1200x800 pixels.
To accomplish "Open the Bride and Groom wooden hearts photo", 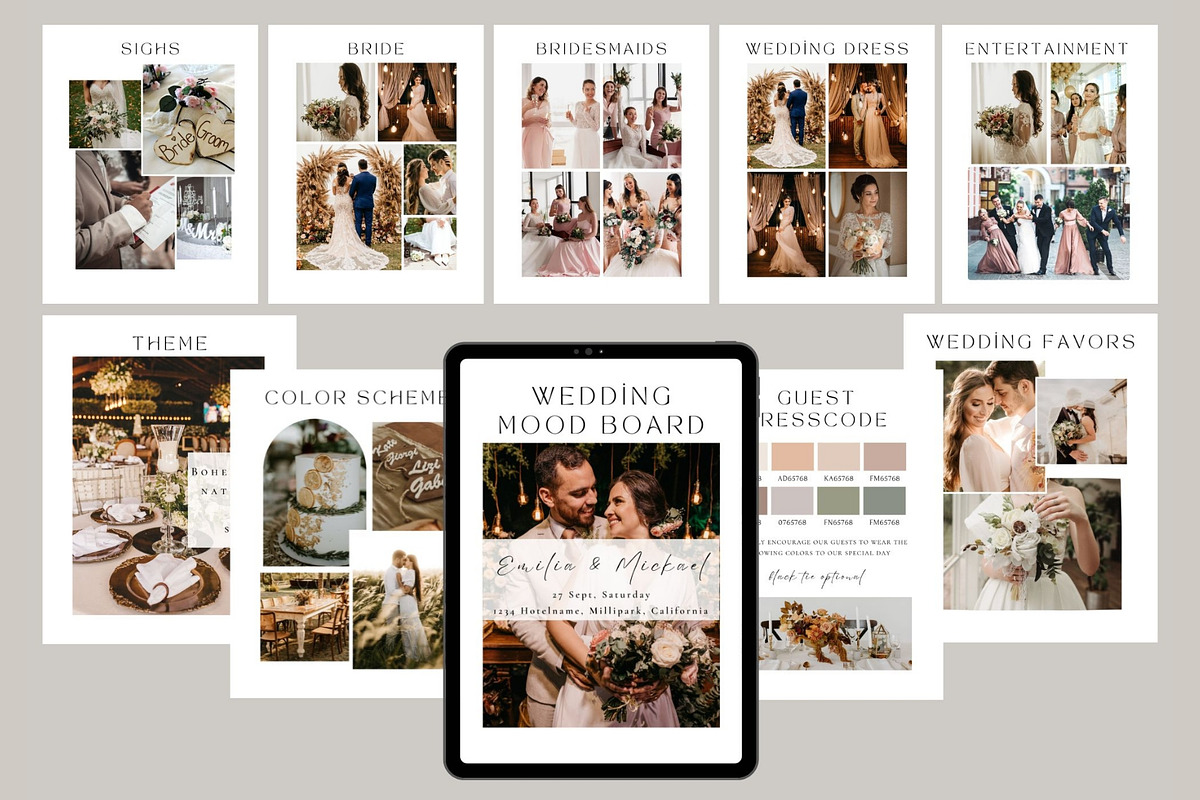I will [188, 120].
